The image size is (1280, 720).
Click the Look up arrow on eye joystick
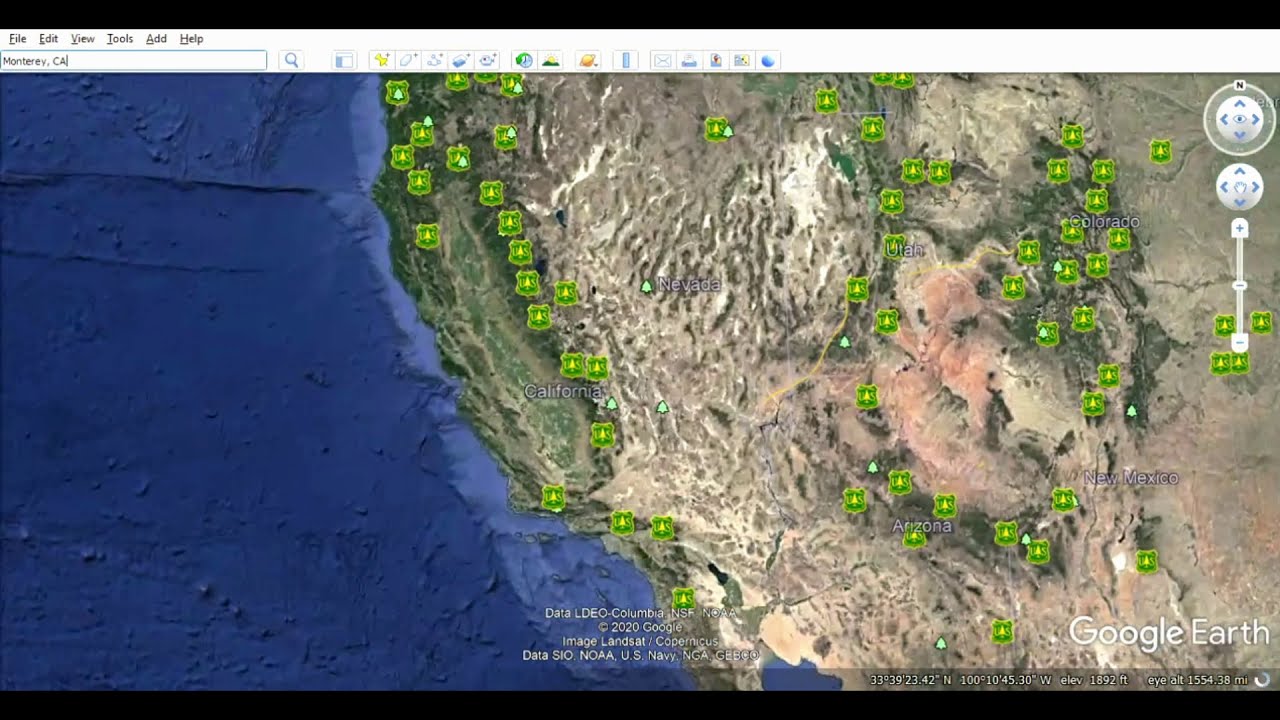tap(1240, 103)
